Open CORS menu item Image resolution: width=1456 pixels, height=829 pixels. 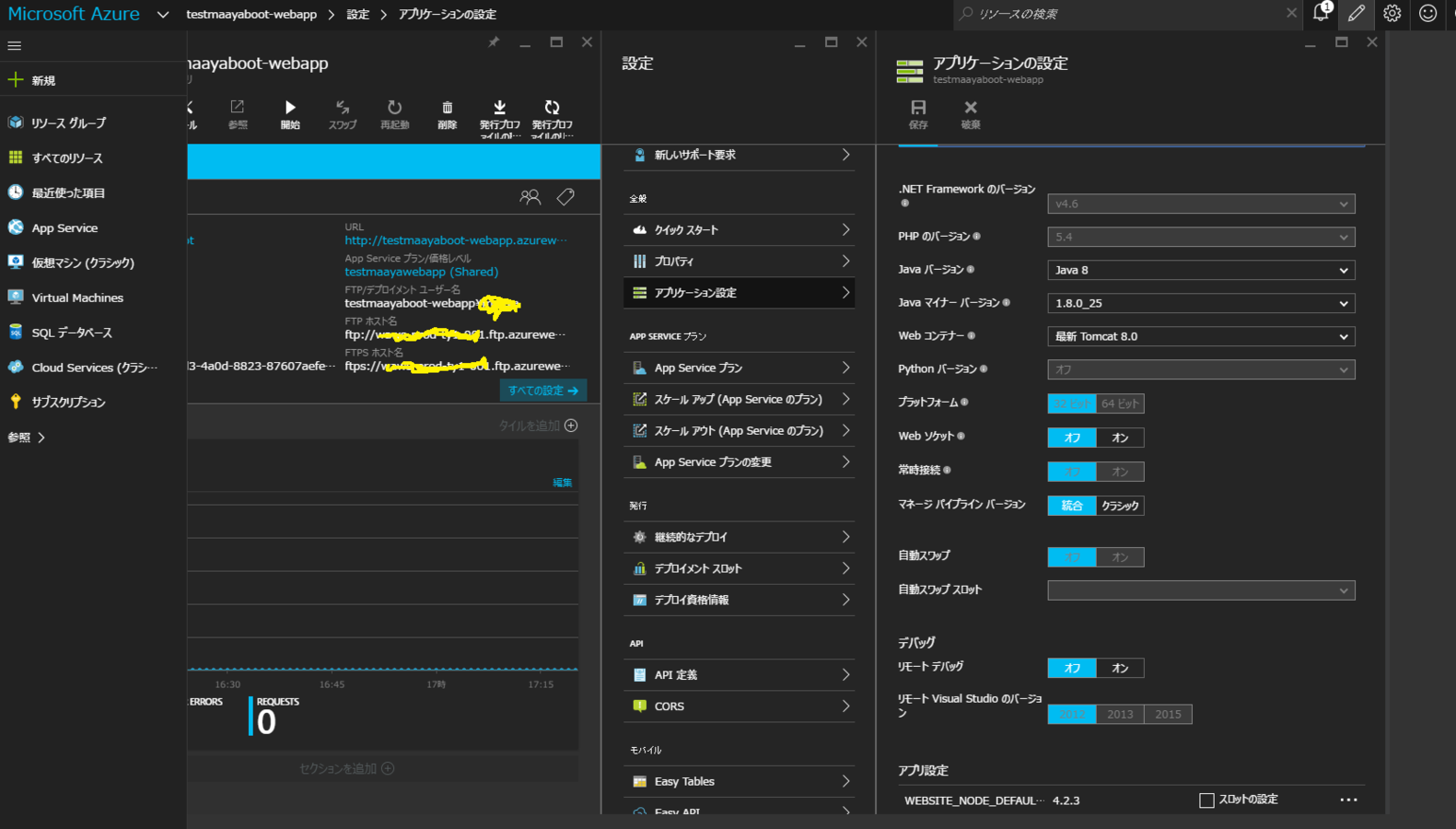(740, 706)
